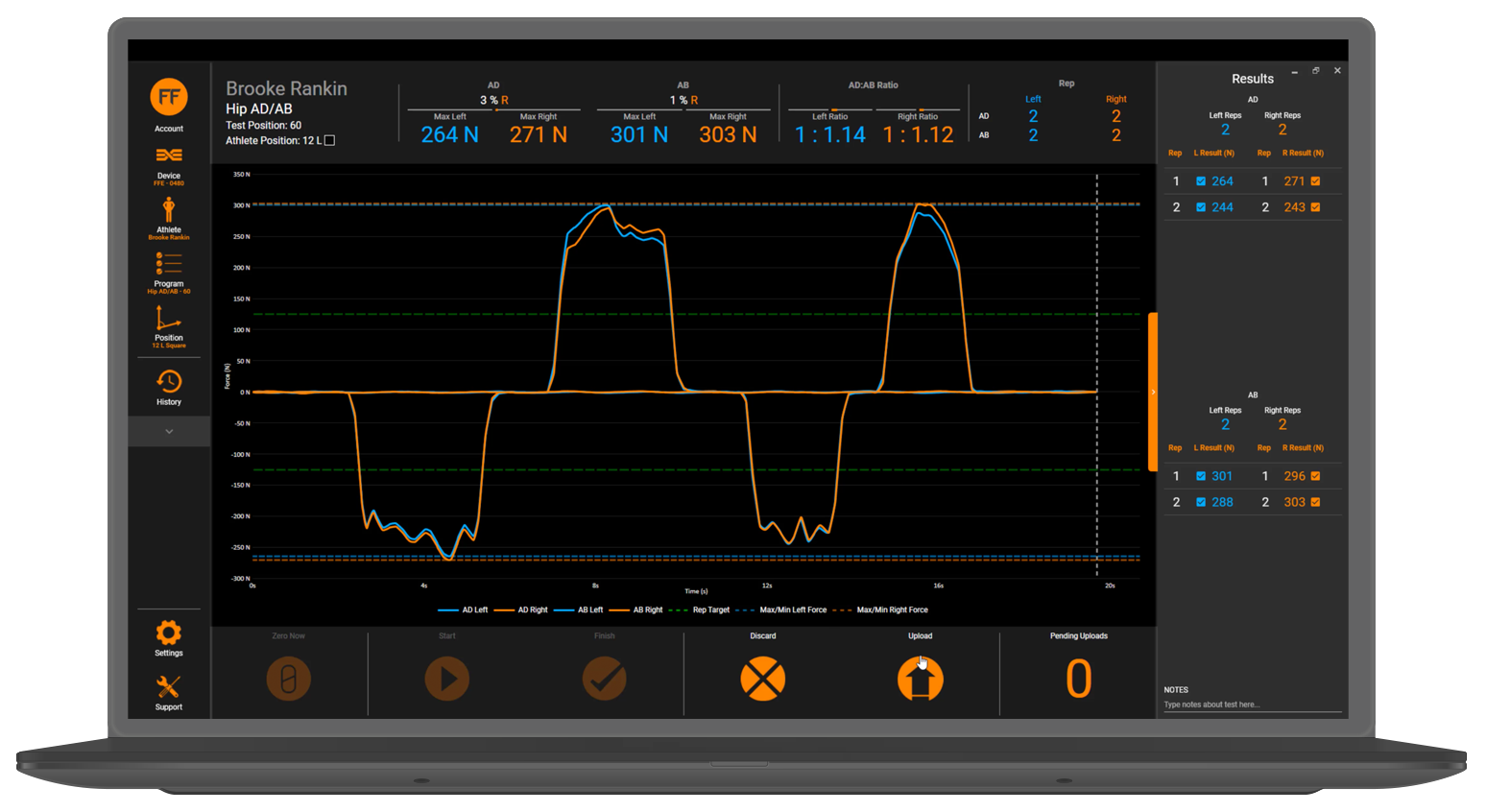Click the AD Max Right value 271 N

(539, 135)
